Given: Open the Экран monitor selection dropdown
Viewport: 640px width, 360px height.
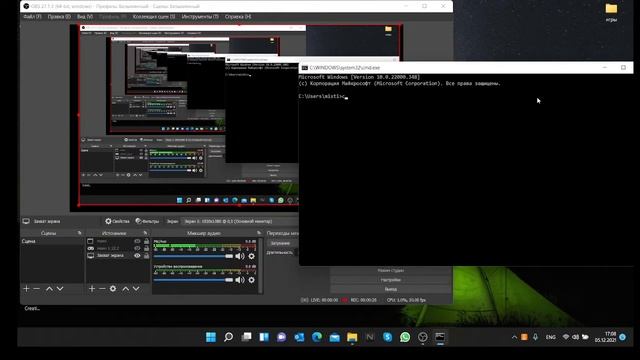Looking at the screenshot, I should (240, 221).
